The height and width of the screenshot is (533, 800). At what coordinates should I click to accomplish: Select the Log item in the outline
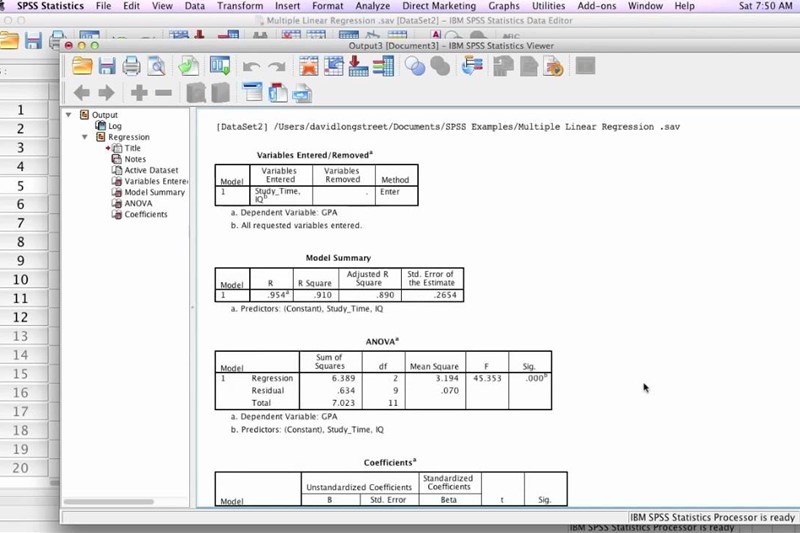(x=115, y=126)
